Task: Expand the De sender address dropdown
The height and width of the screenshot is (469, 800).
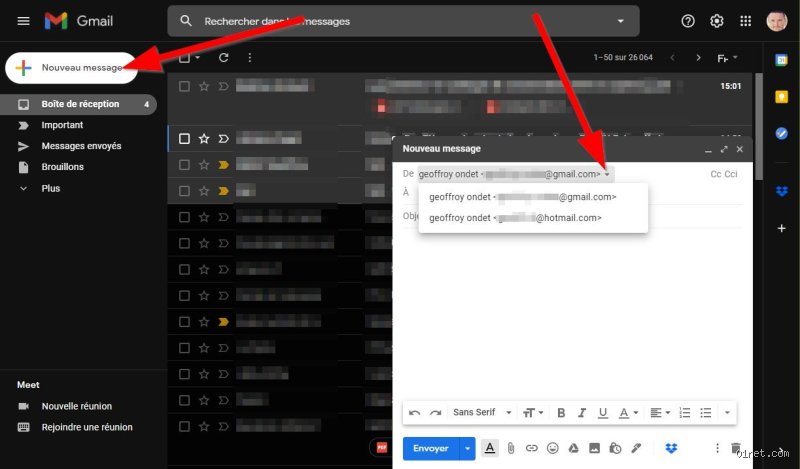Action: click(607, 175)
